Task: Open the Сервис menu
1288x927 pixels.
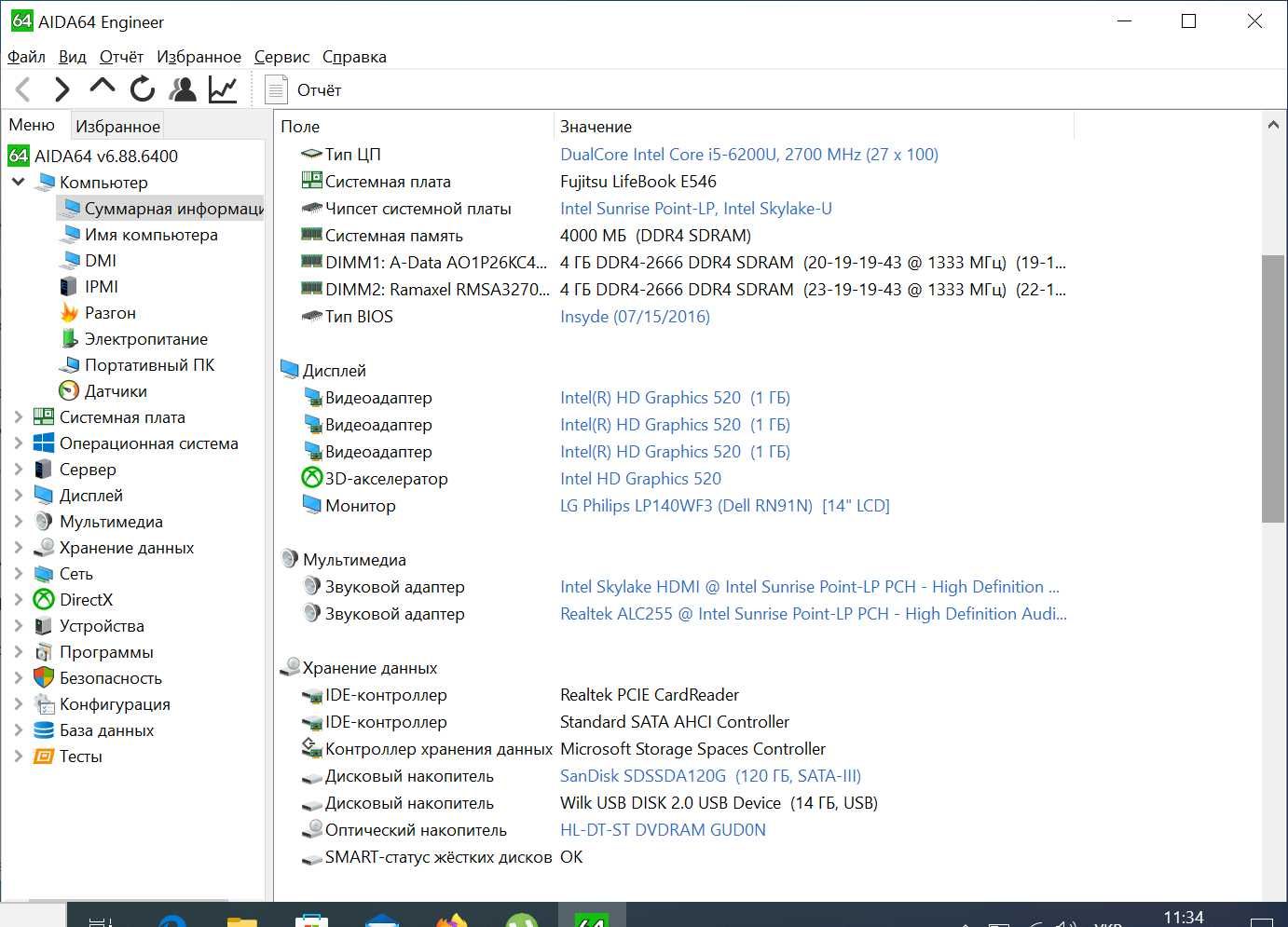Action: pos(281,57)
